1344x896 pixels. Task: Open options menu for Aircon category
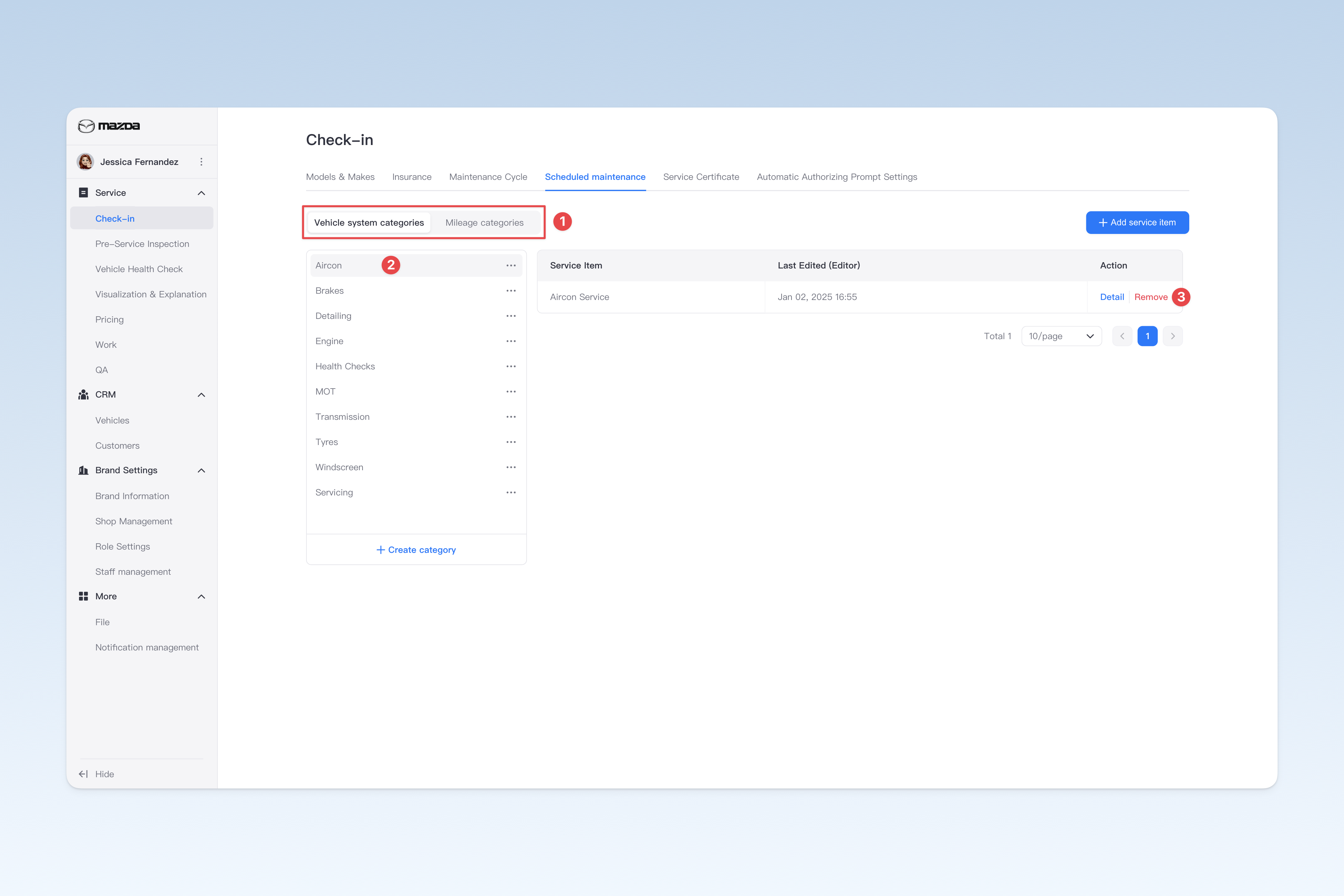click(511, 266)
